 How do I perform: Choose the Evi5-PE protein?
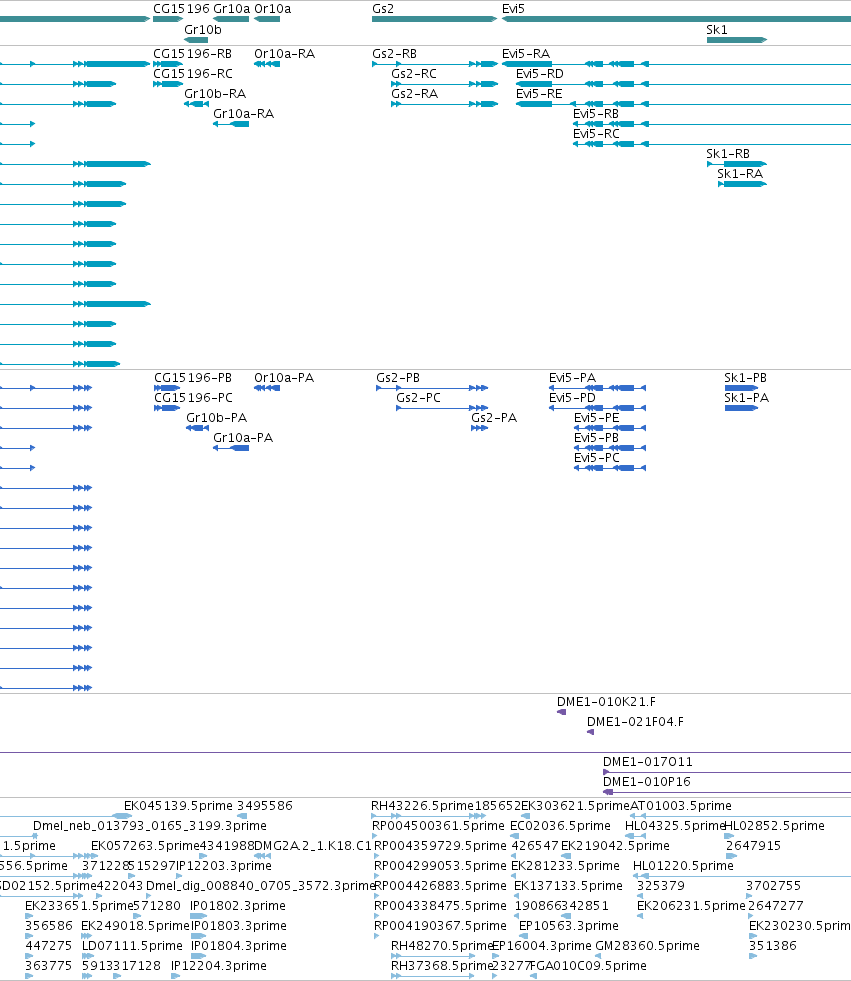coord(596,418)
